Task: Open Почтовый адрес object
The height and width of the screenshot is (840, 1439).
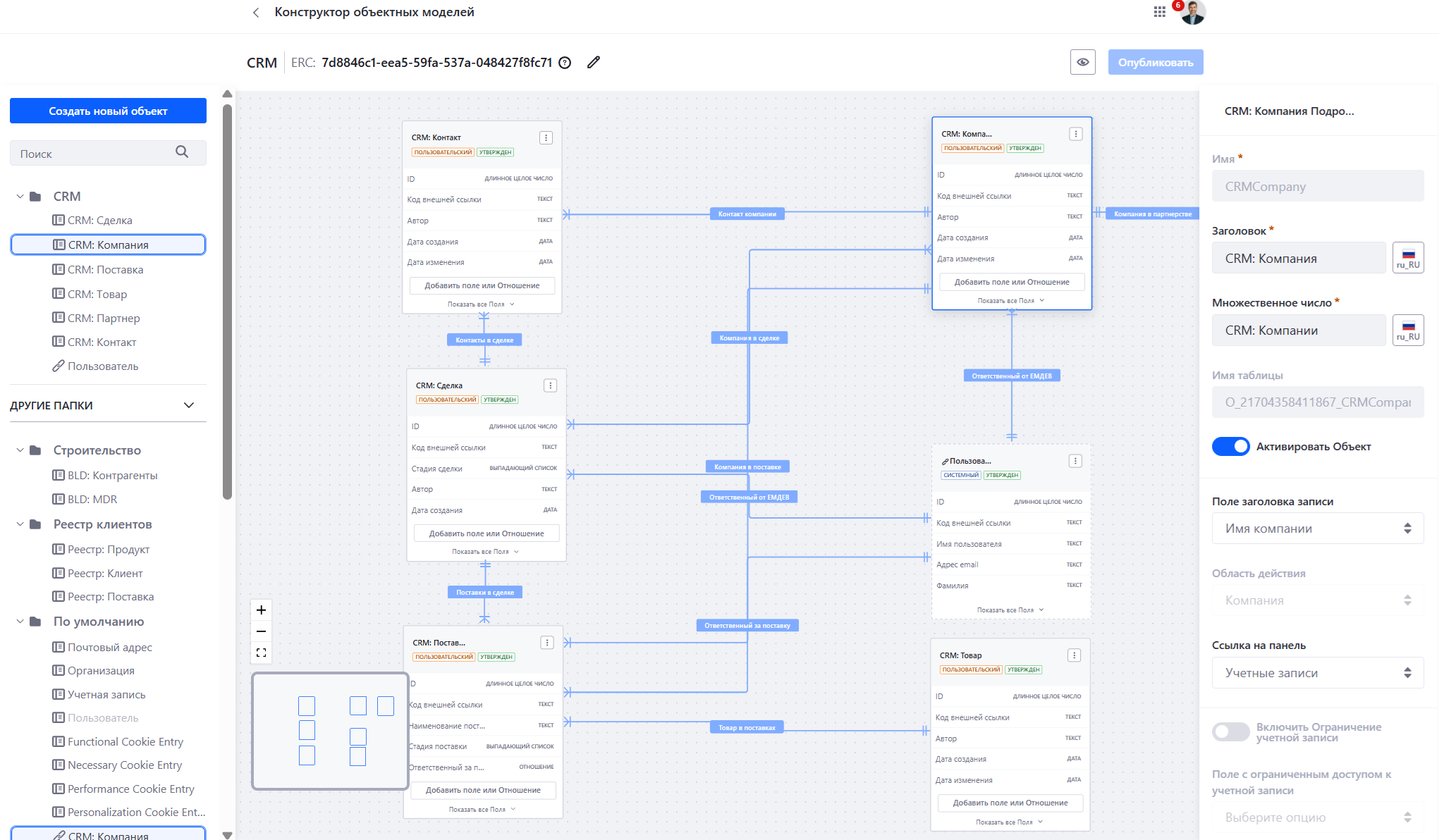Action: [x=103, y=648]
